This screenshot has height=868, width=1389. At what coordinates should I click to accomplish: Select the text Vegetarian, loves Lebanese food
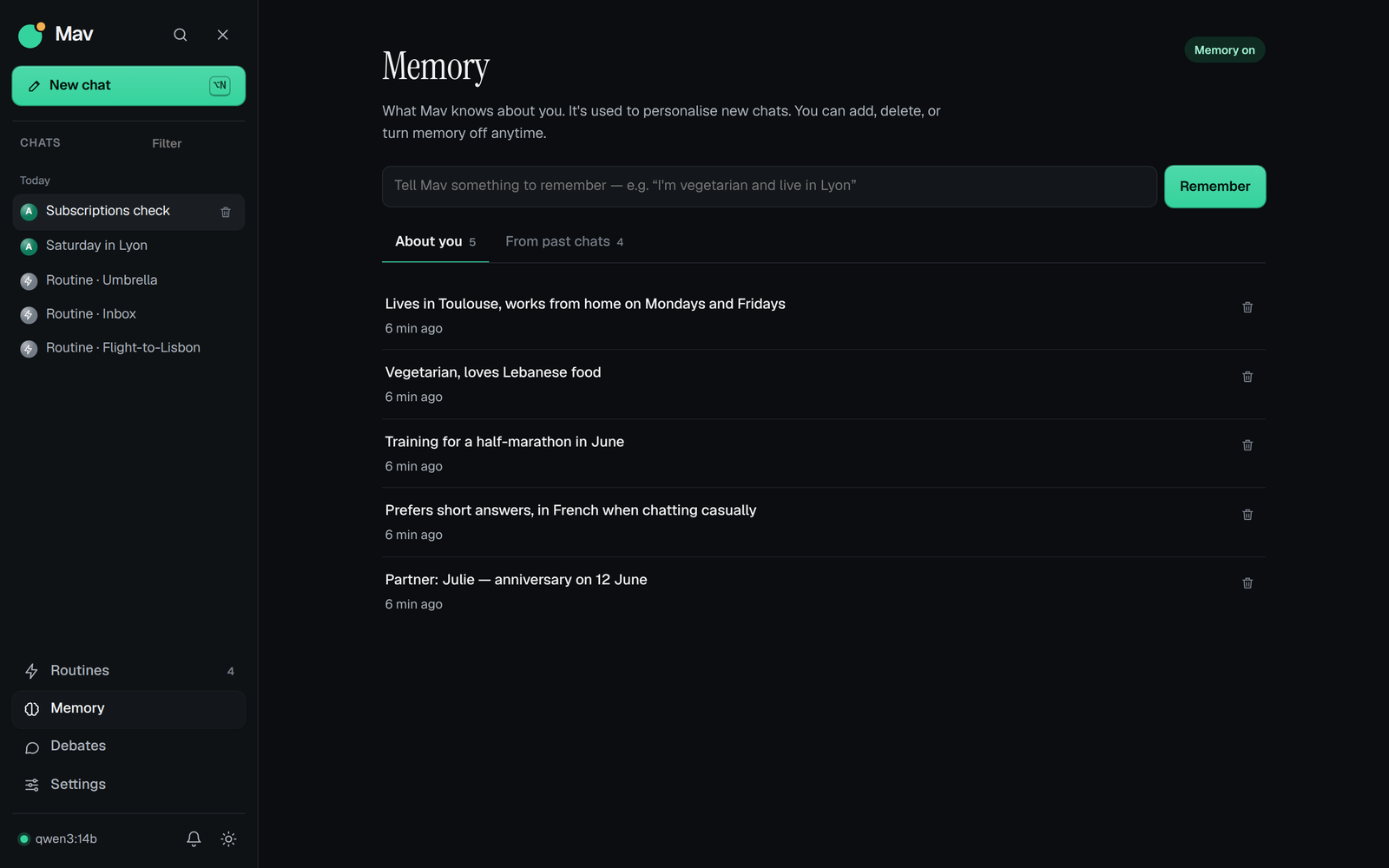(x=493, y=372)
